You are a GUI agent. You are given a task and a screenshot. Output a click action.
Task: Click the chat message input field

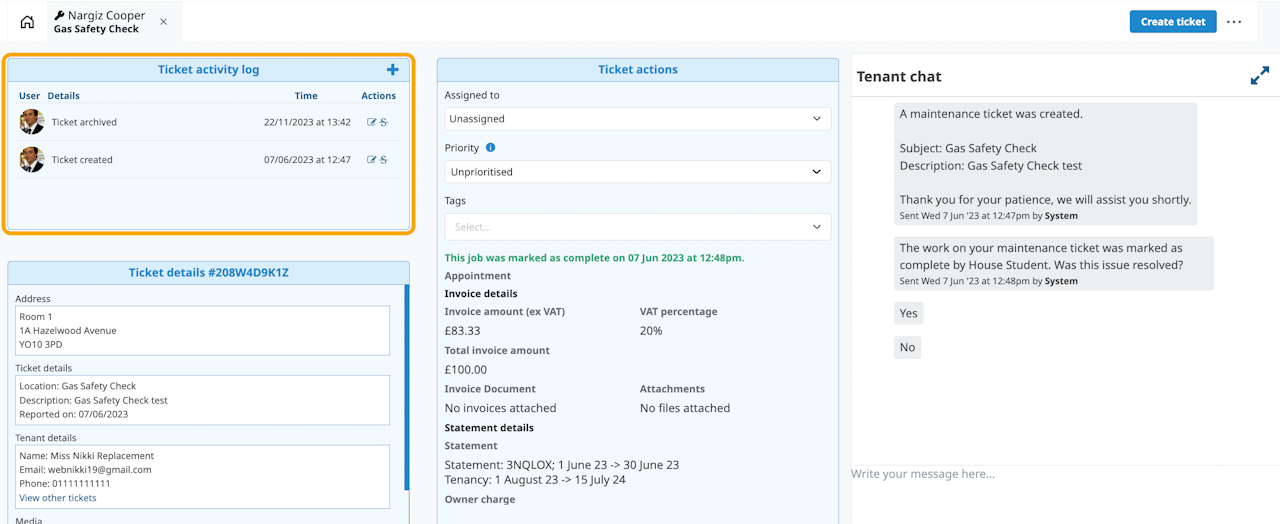point(1060,474)
